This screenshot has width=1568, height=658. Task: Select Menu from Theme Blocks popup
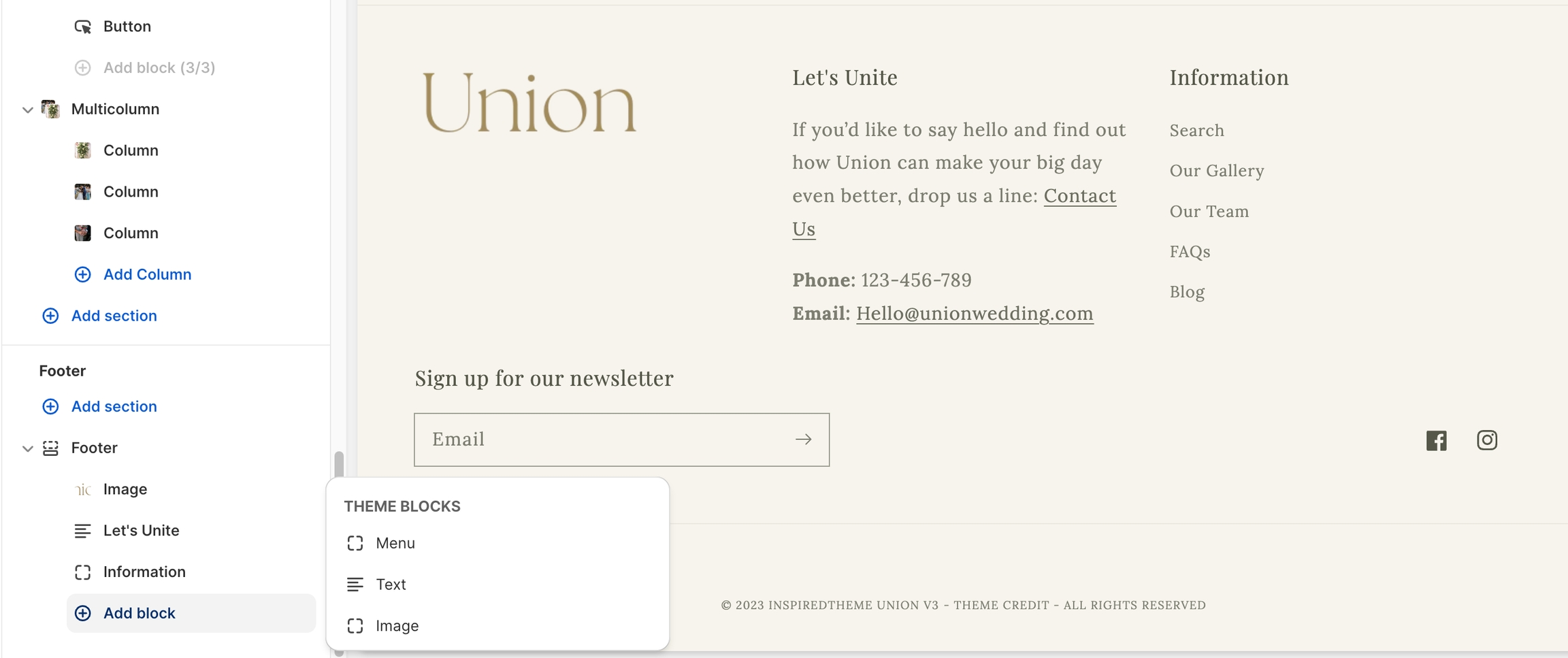tap(395, 543)
